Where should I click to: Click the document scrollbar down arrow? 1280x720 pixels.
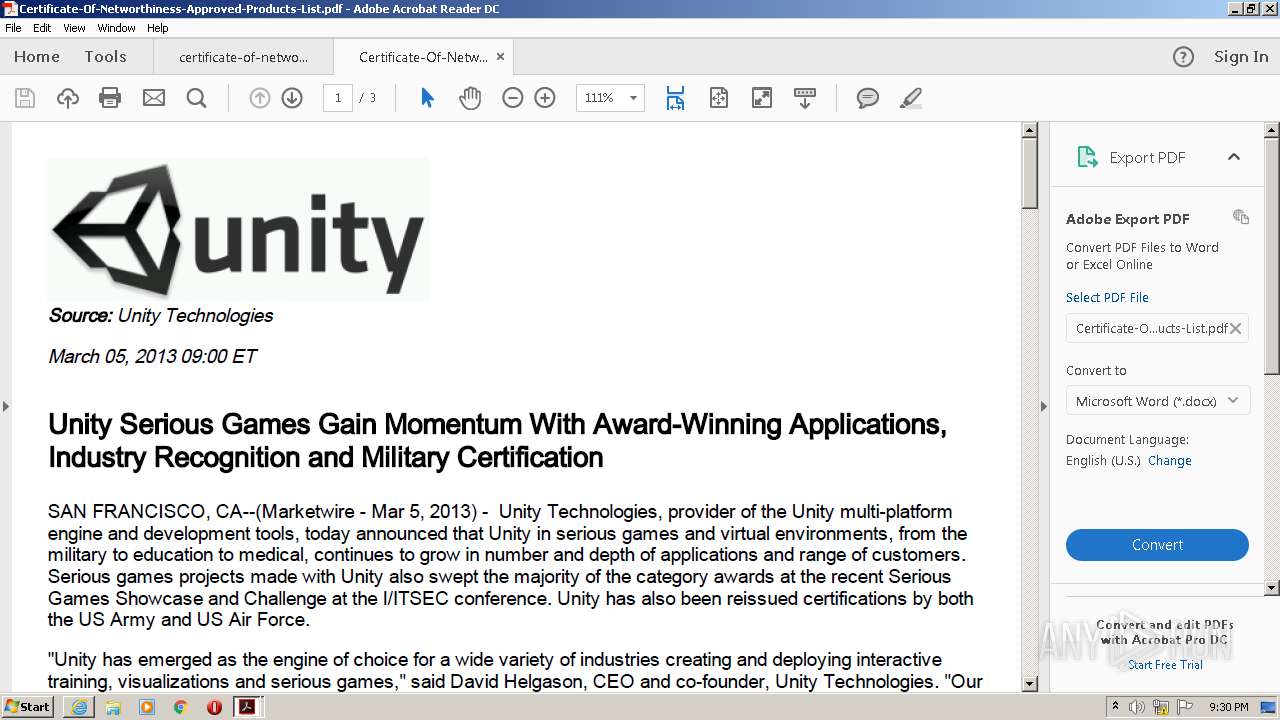point(1030,684)
